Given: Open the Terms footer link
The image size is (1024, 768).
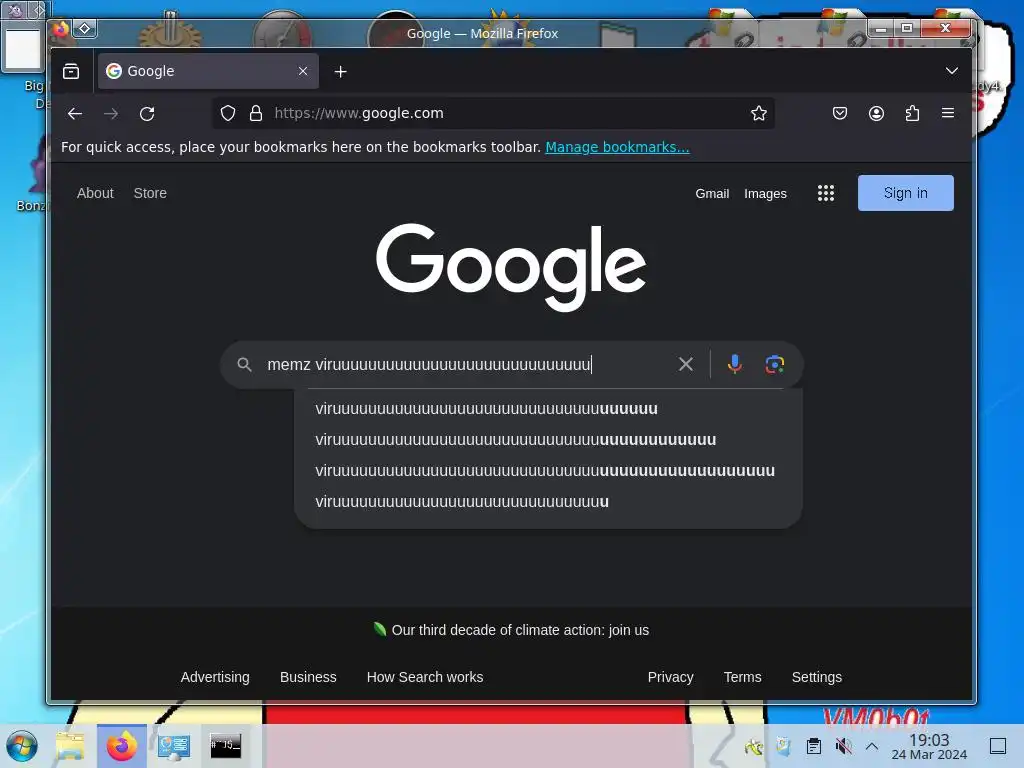Looking at the screenshot, I should [x=743, y=677].
